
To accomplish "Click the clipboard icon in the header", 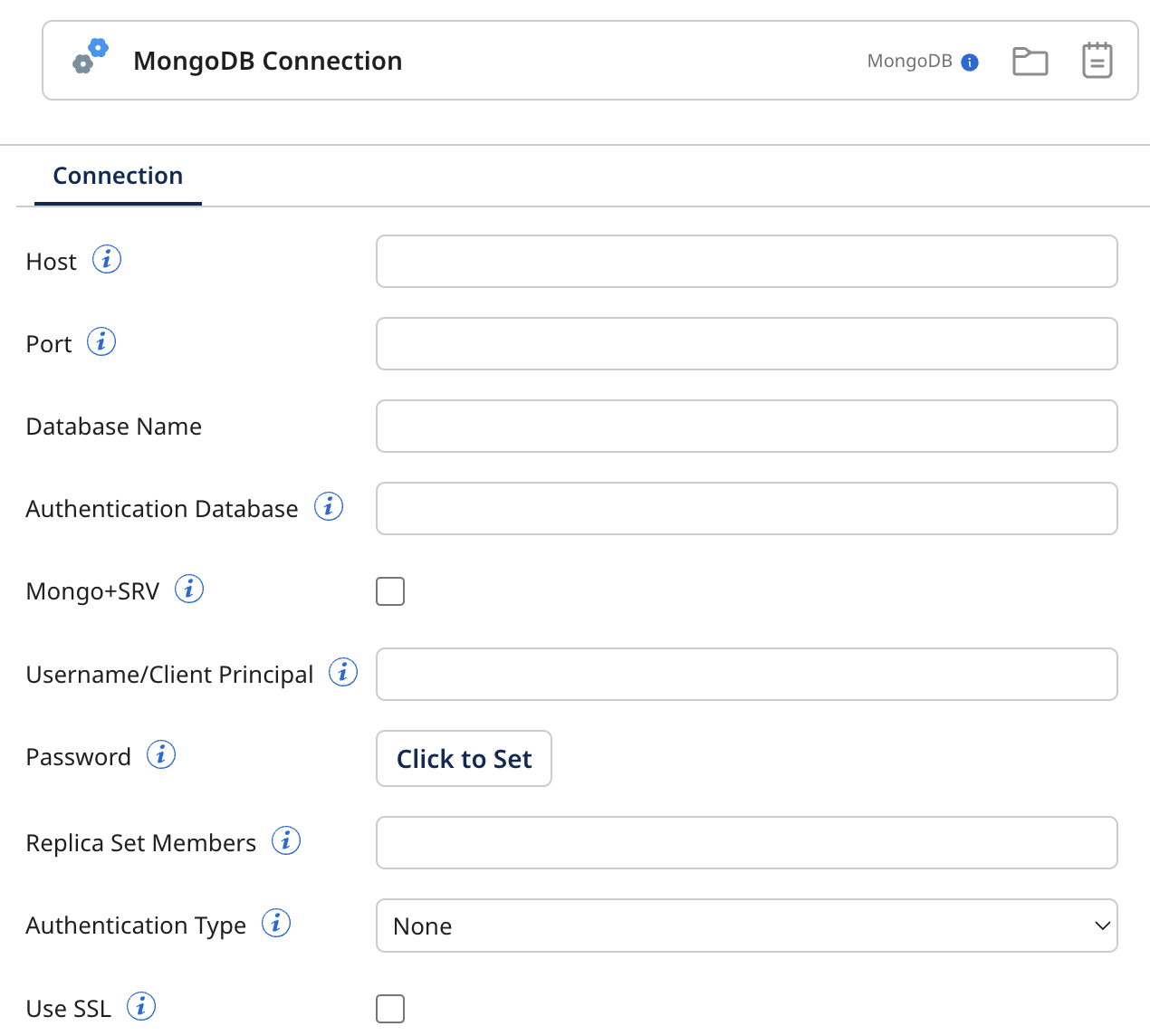I will (x=1097, y=59).
